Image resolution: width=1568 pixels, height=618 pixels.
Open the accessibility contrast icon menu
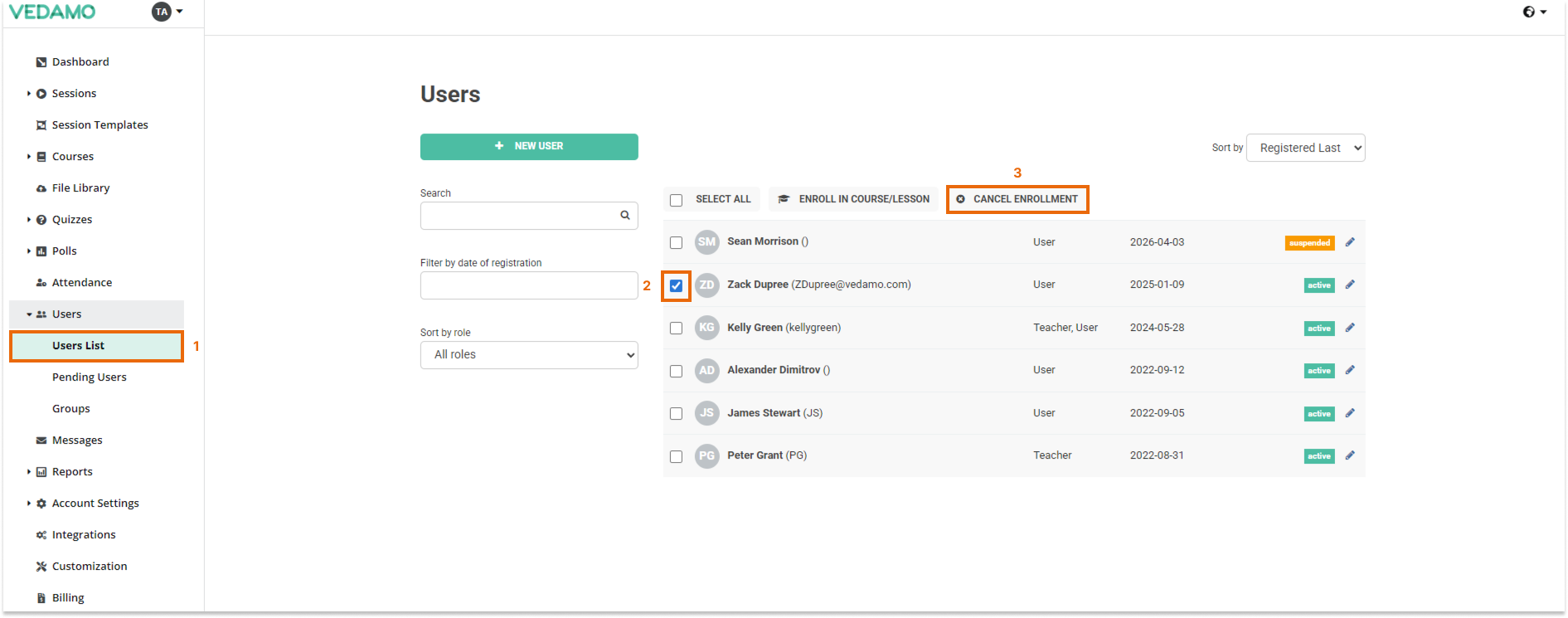1534,12
